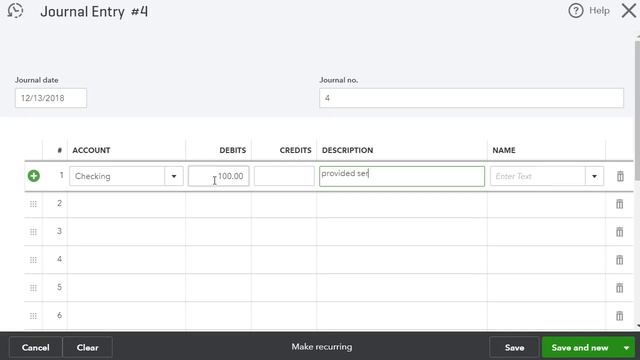The height and width of the screenshot is (360, 640).
Task: Delete line 3 with its trash icon
Action: pos(620,231)
